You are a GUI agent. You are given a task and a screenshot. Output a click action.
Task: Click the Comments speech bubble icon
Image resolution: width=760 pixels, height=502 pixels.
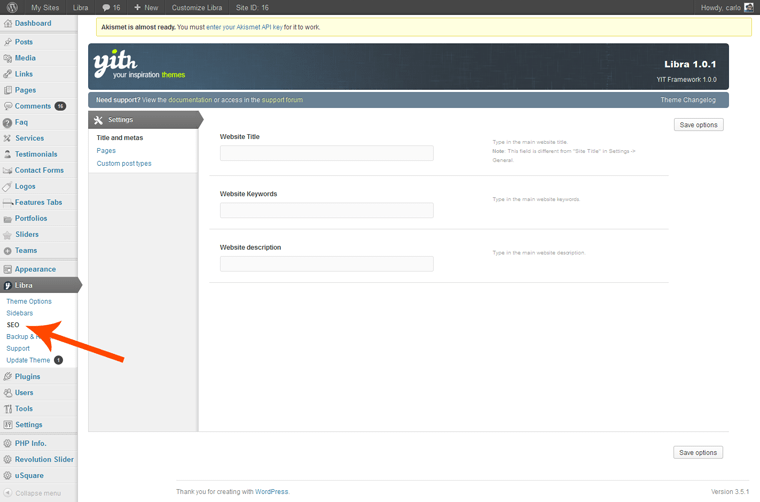coord(7,106)
